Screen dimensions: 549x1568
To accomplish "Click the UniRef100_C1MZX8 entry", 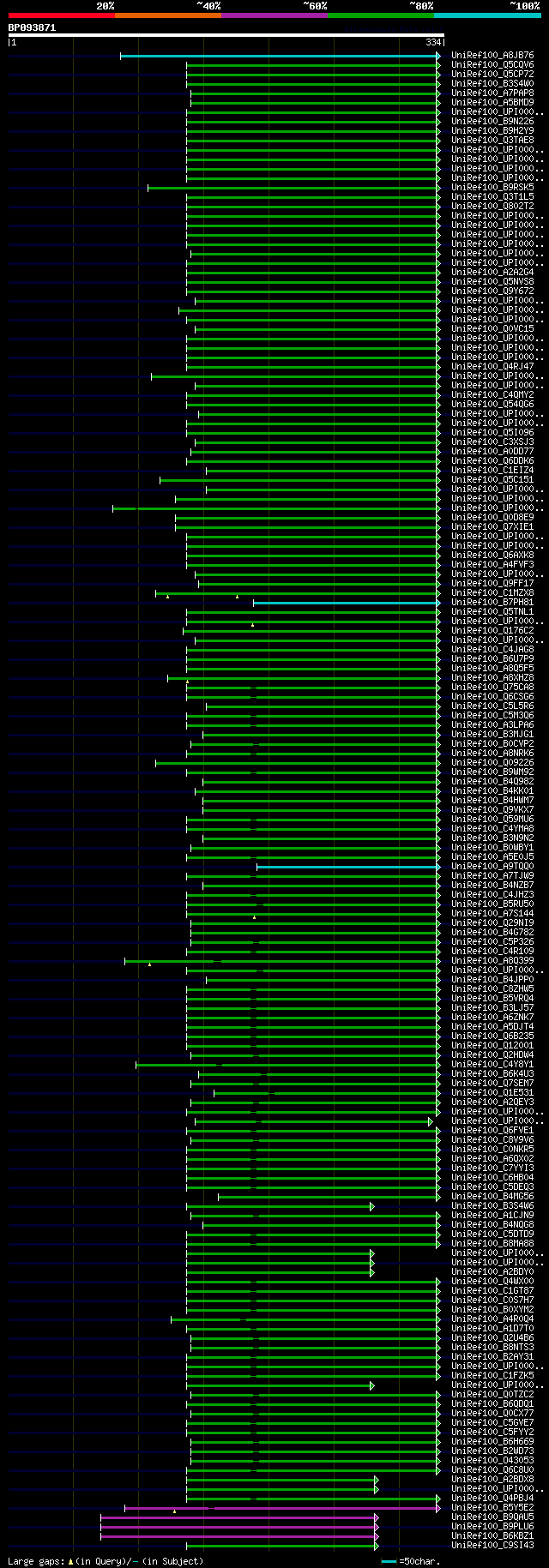I will click(x=492, y=593).
